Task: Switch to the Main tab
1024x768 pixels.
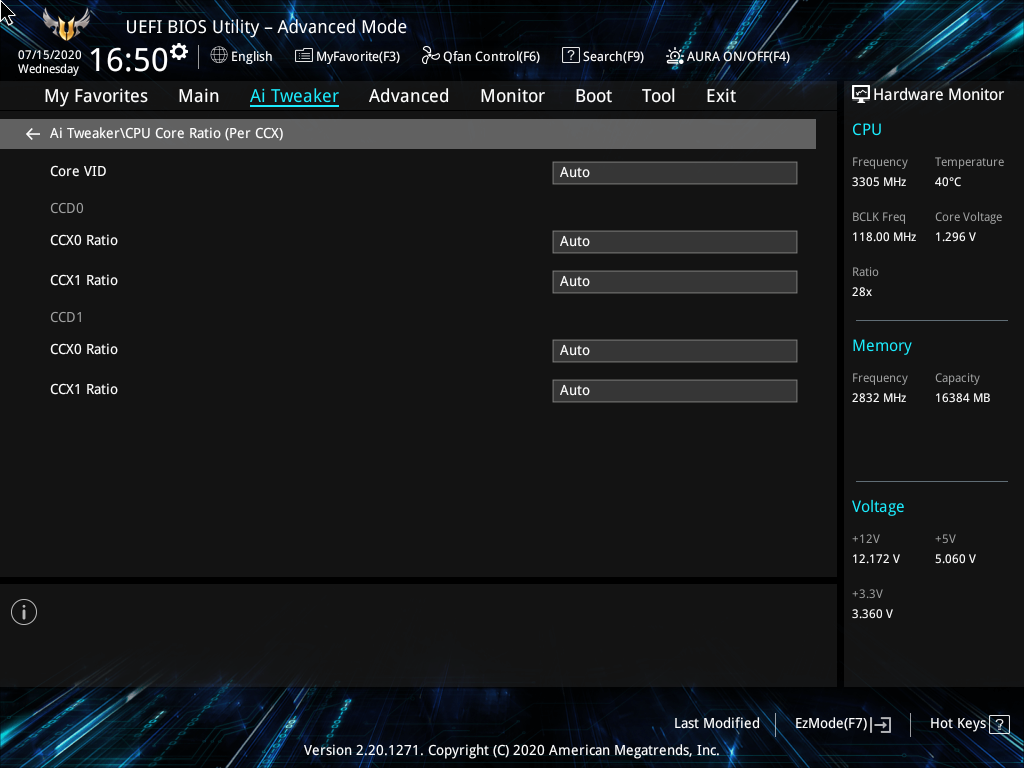Action: 199,96
